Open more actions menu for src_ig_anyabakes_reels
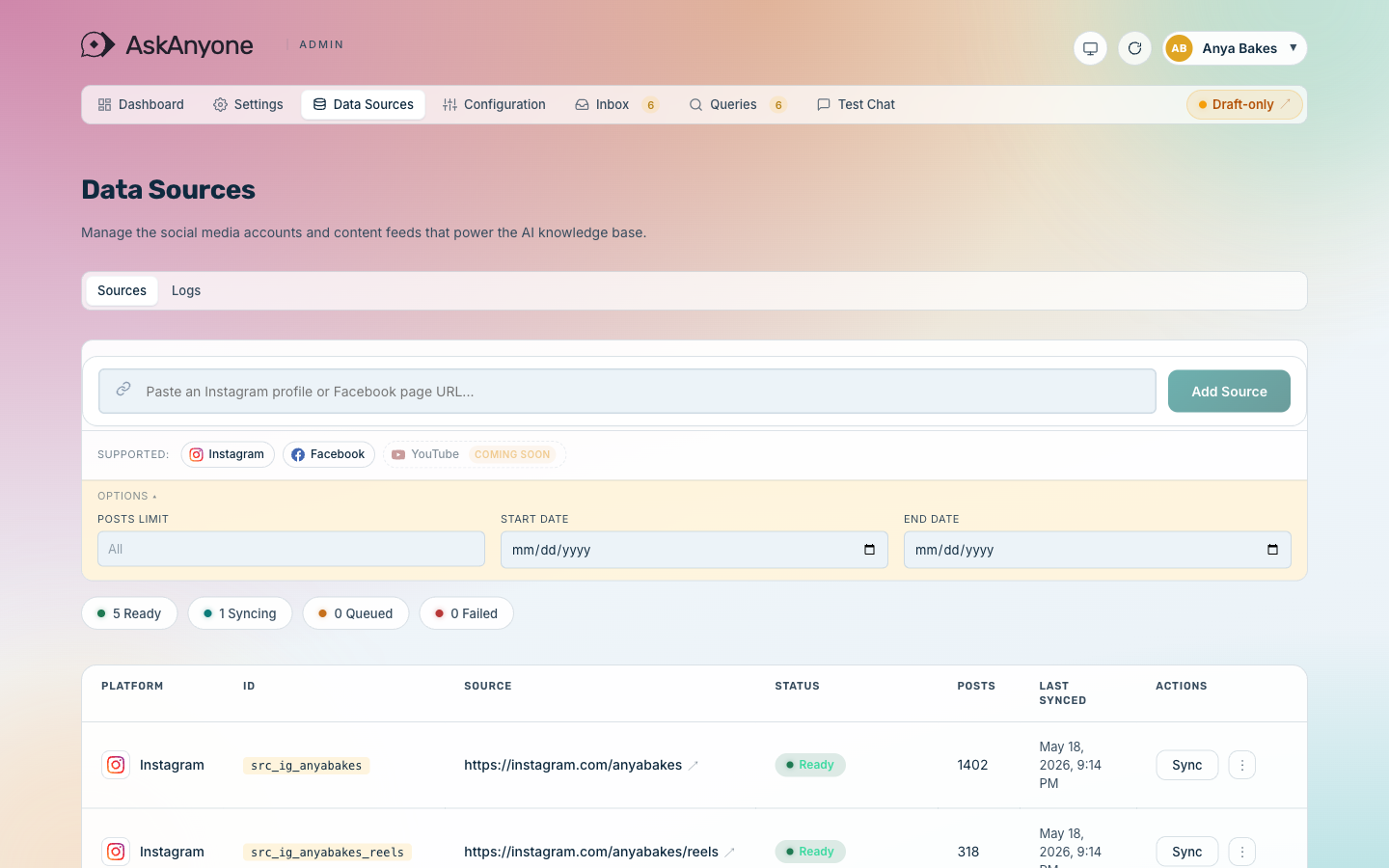Viewport: 1389px width, 868px height. (1242, 852)
